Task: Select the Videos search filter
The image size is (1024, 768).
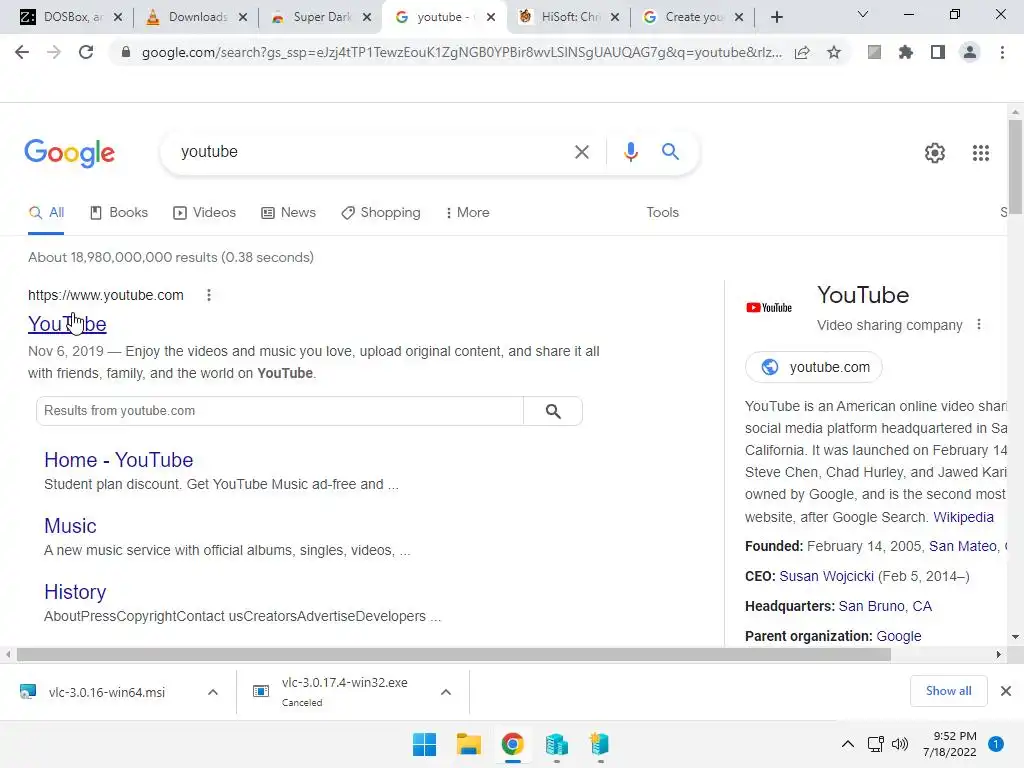Action: pos(204,213)
